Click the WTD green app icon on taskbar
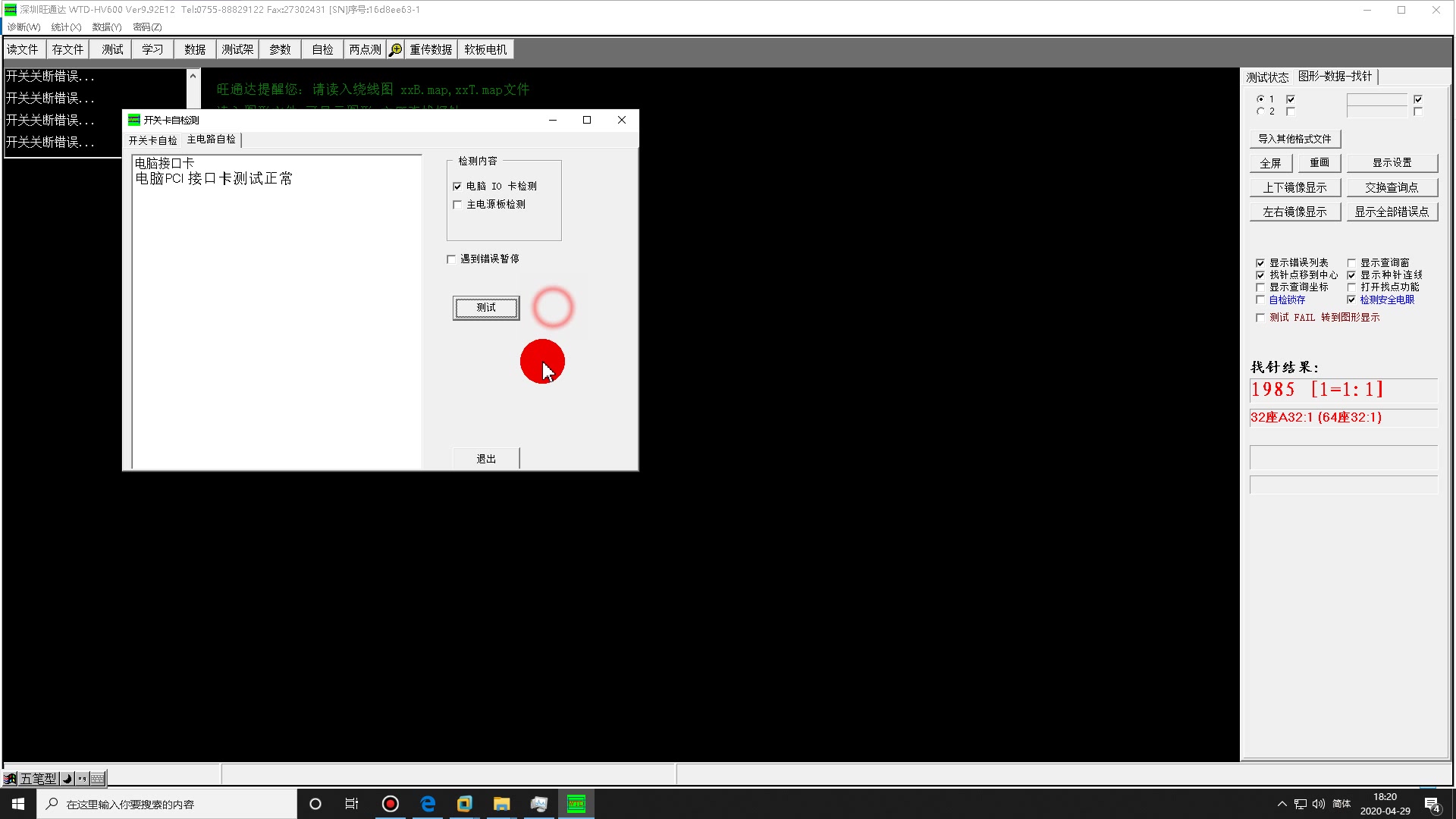 click(x=576, y=804)
